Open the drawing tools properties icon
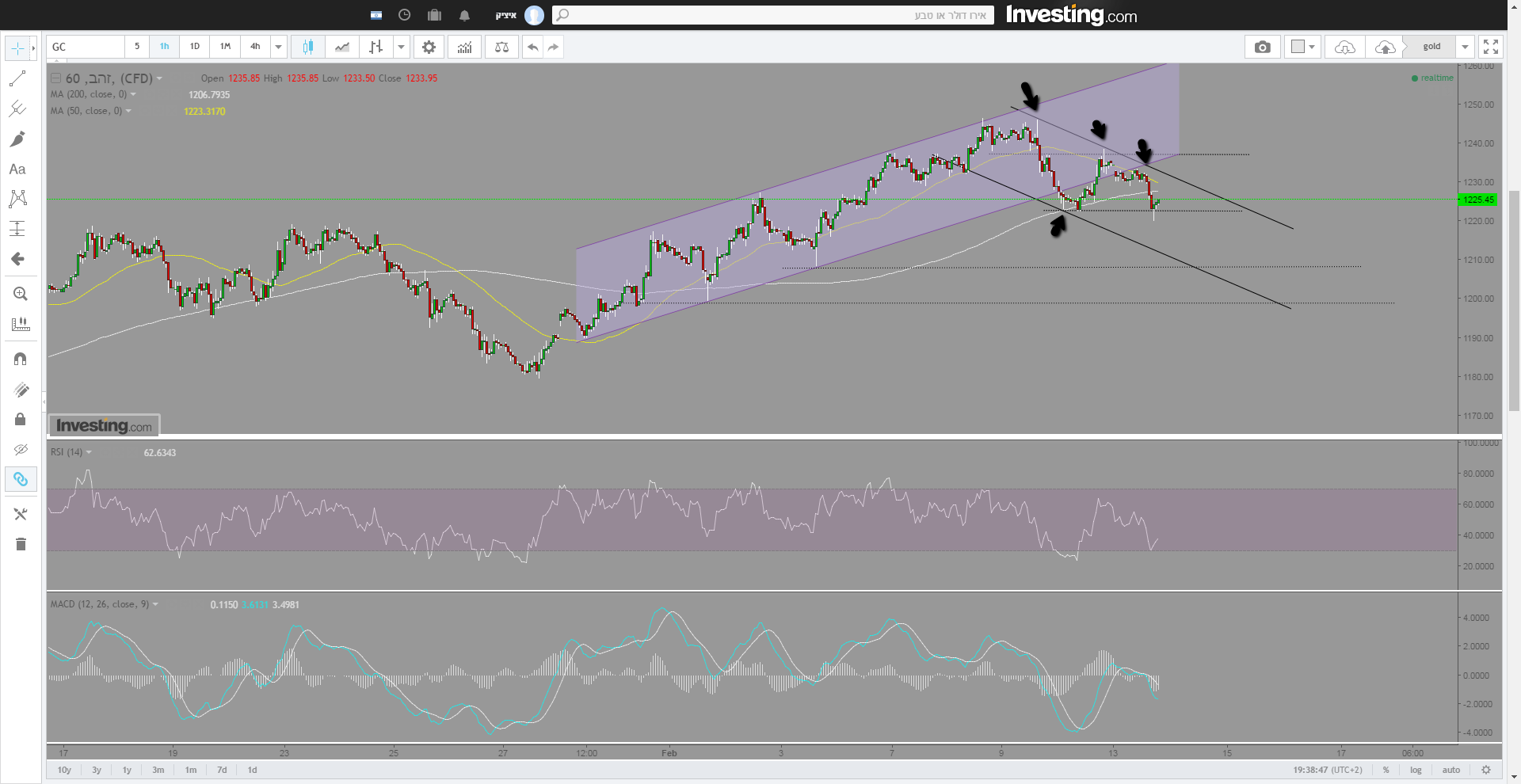Image resolution: width=1521 pixels, height=784 pixels. [x=21, y=514]
